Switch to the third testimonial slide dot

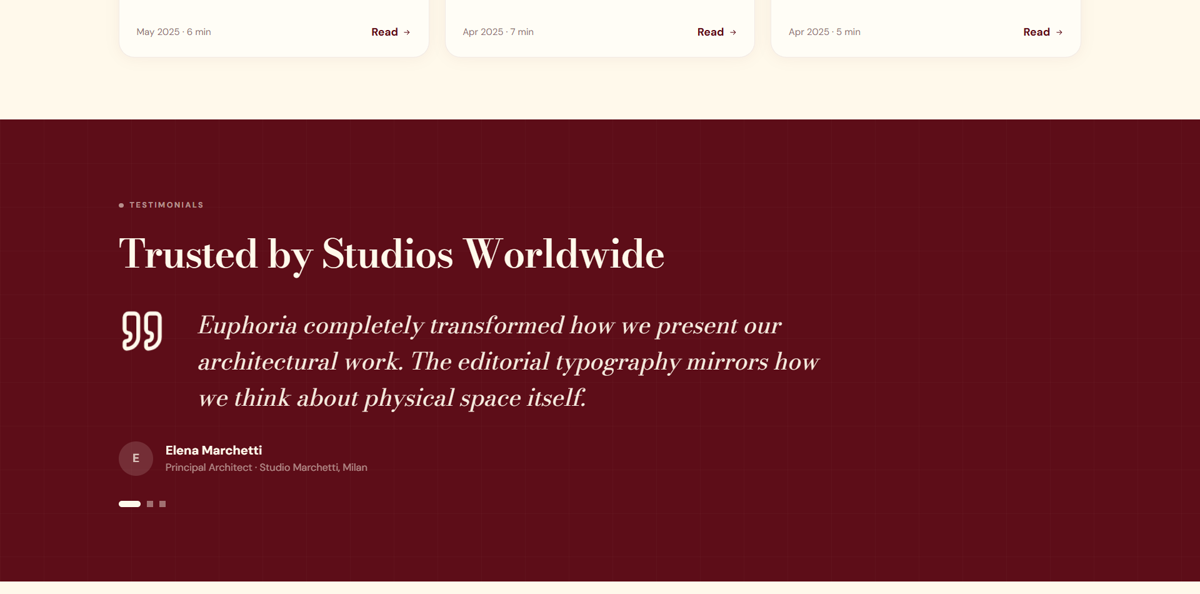(162, 504)
